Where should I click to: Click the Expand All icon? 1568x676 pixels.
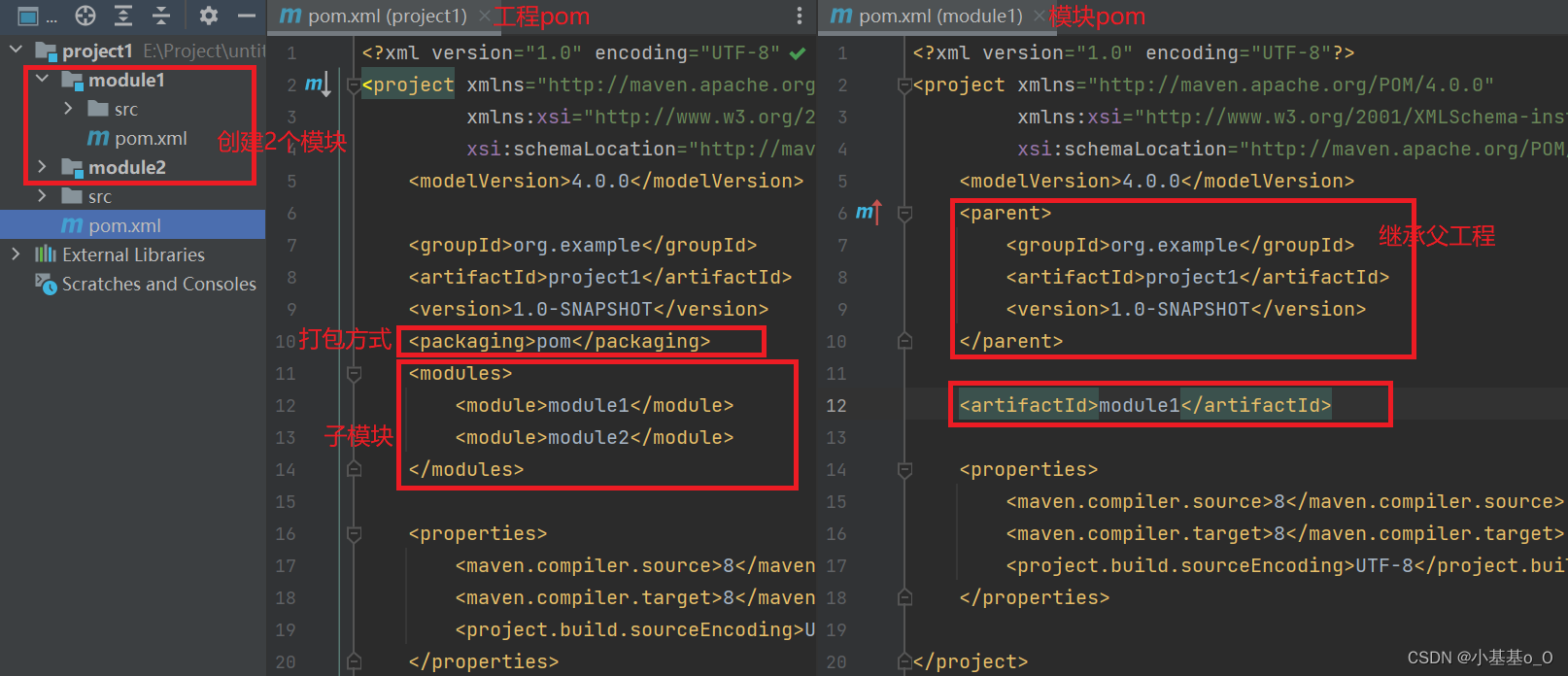[x=123, y=16]
